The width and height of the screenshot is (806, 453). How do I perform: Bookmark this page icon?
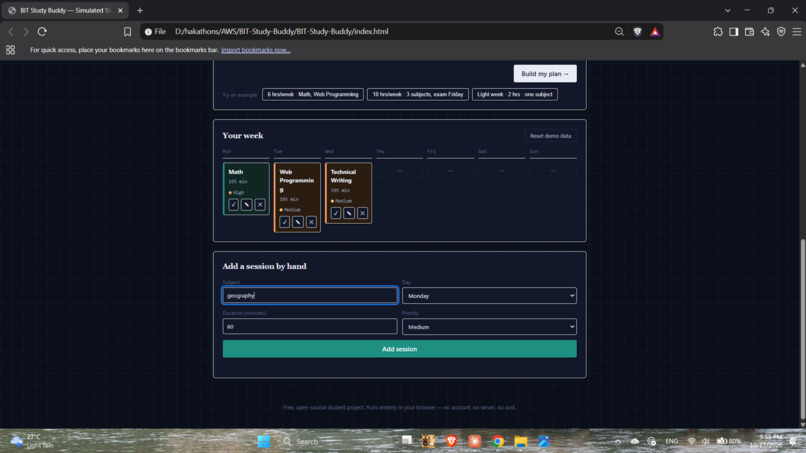click(127, 31)
